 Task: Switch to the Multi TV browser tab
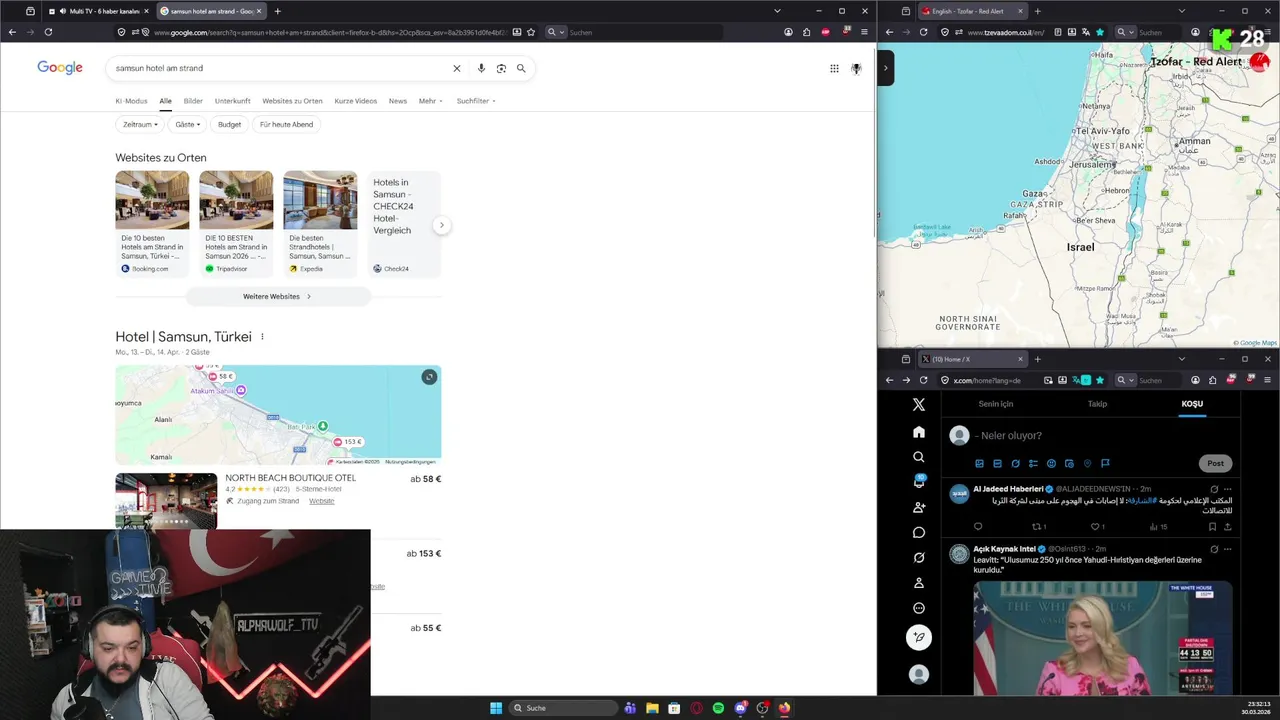coord(97,11)
